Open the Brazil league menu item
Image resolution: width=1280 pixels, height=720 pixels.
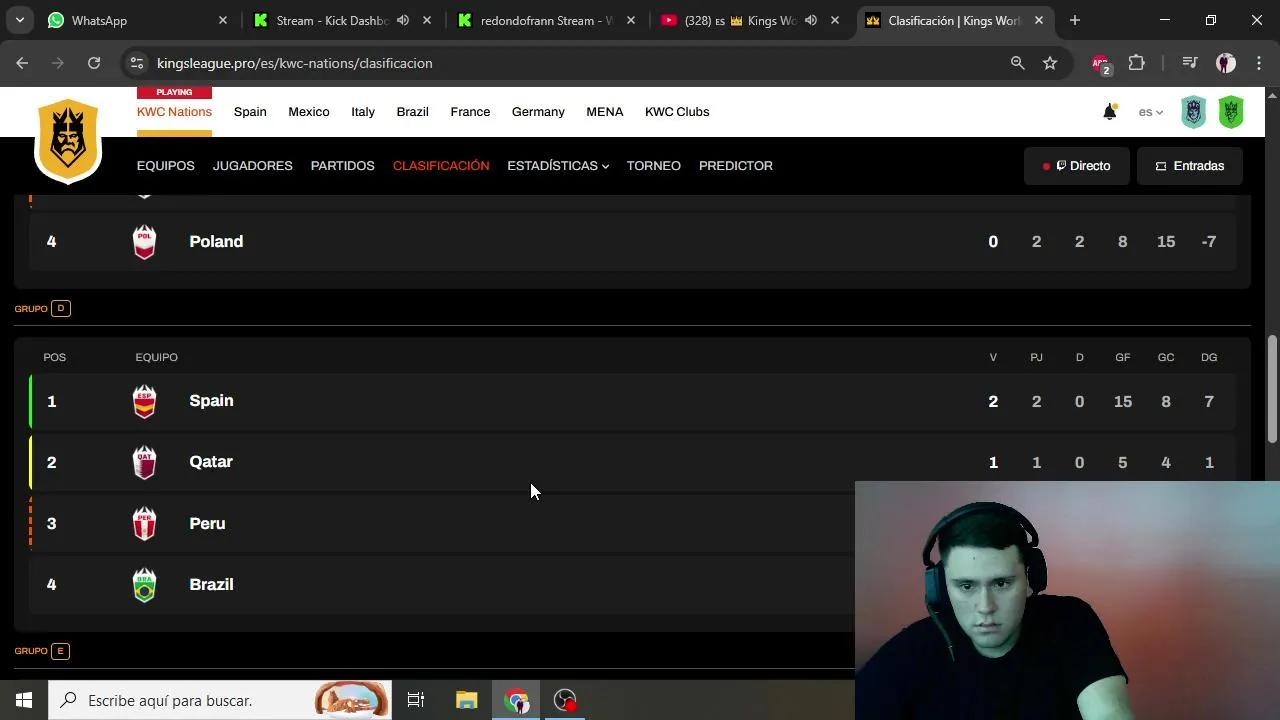[412, 112]
